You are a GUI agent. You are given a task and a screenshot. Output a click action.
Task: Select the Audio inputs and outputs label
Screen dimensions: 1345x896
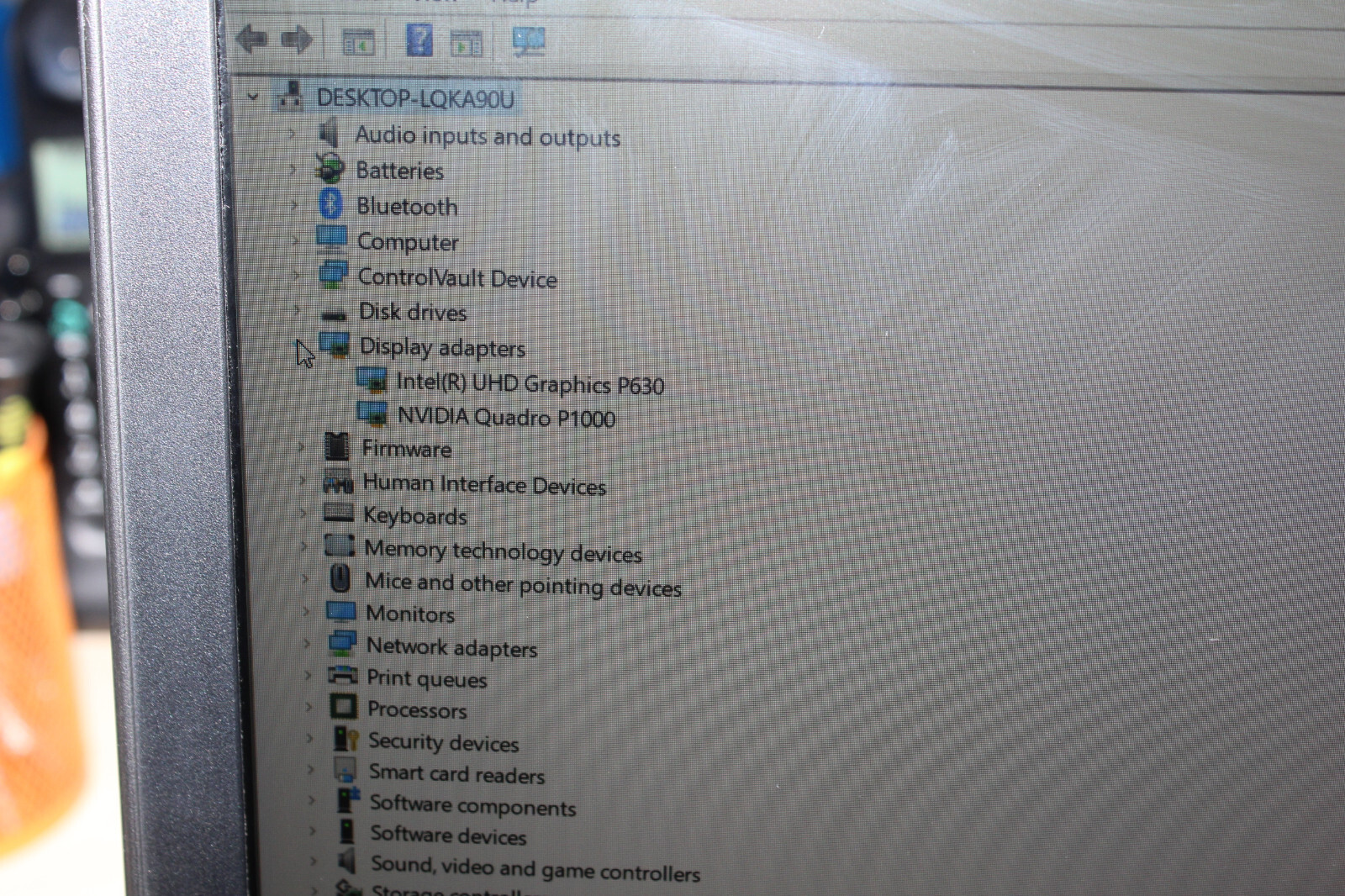488,136
